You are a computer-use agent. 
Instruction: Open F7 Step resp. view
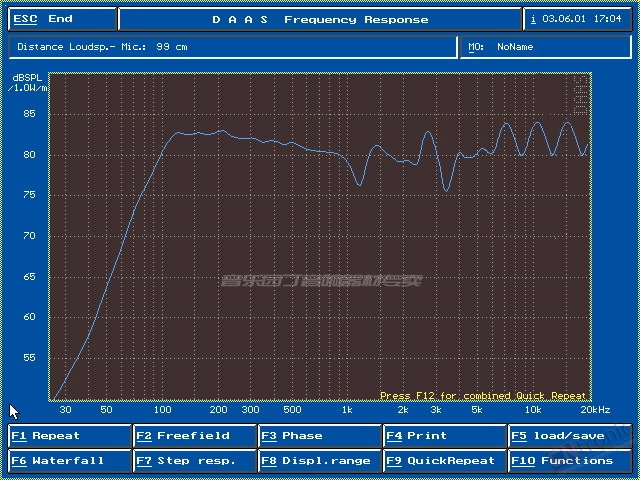point(195,461)
